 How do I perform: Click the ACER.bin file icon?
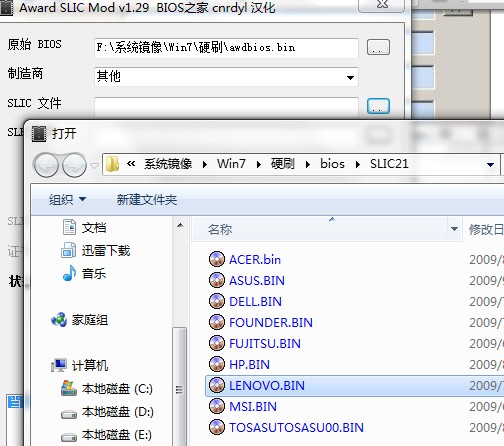tap(217, 259)
